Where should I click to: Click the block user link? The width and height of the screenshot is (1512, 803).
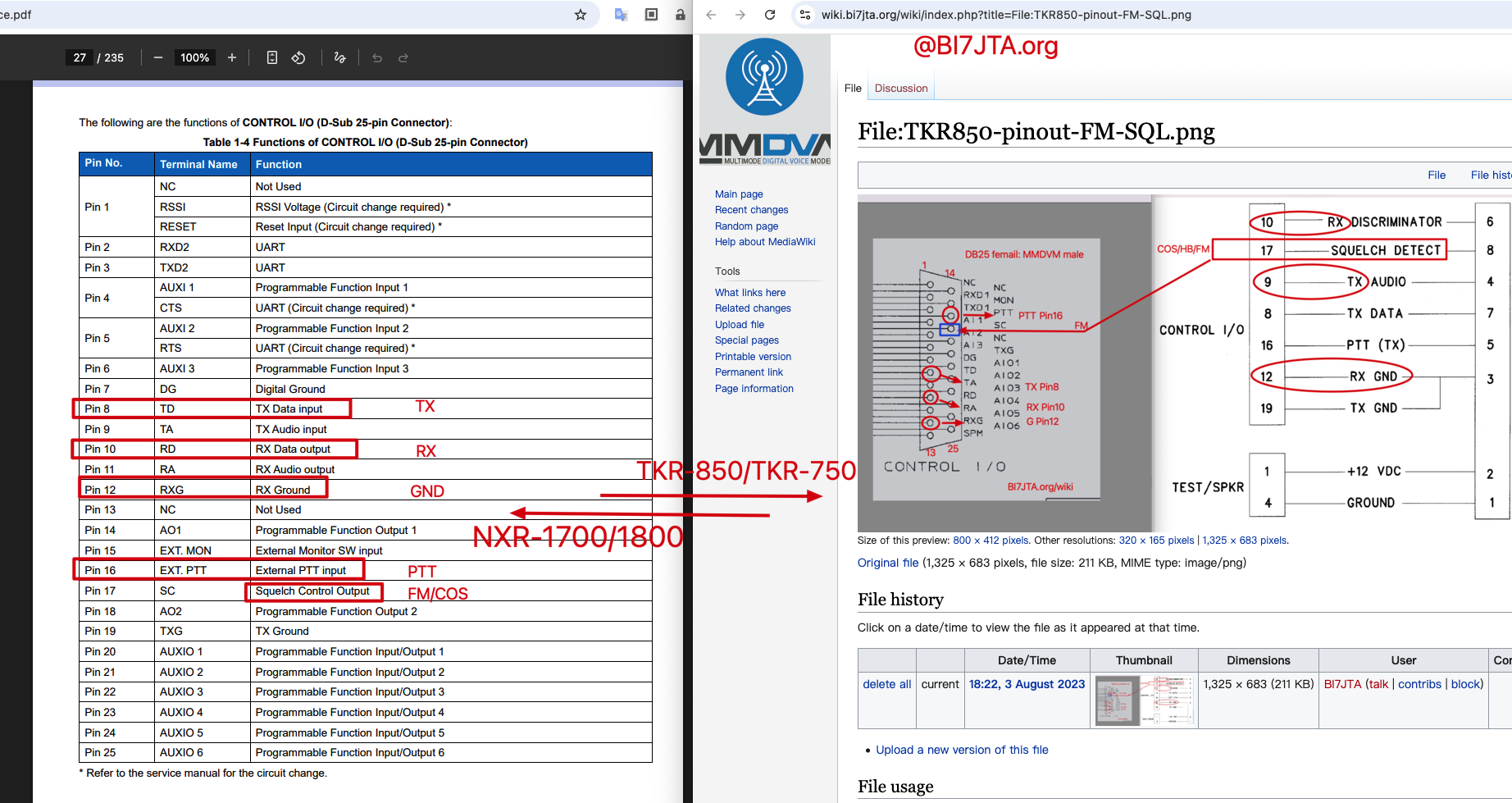pos(1465,684)
